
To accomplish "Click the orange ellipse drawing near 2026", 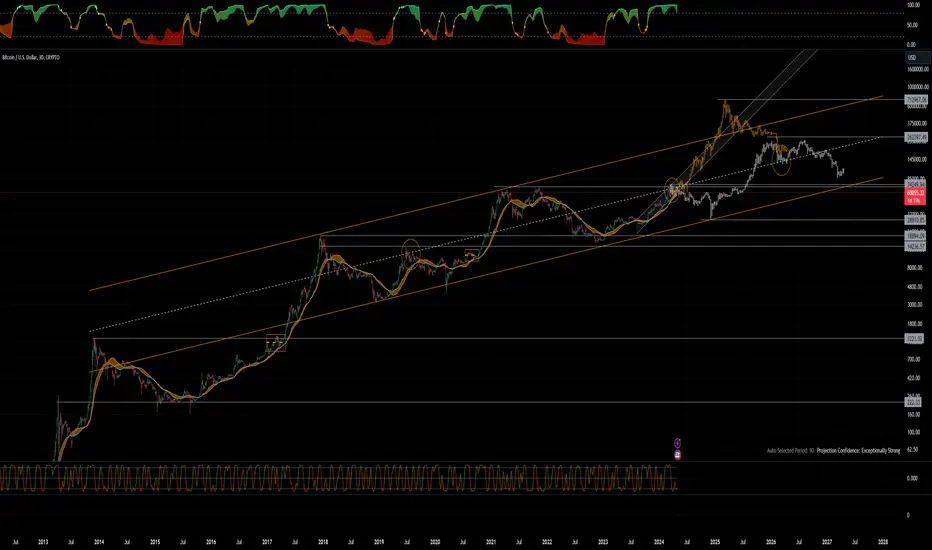I will (782, 159).
